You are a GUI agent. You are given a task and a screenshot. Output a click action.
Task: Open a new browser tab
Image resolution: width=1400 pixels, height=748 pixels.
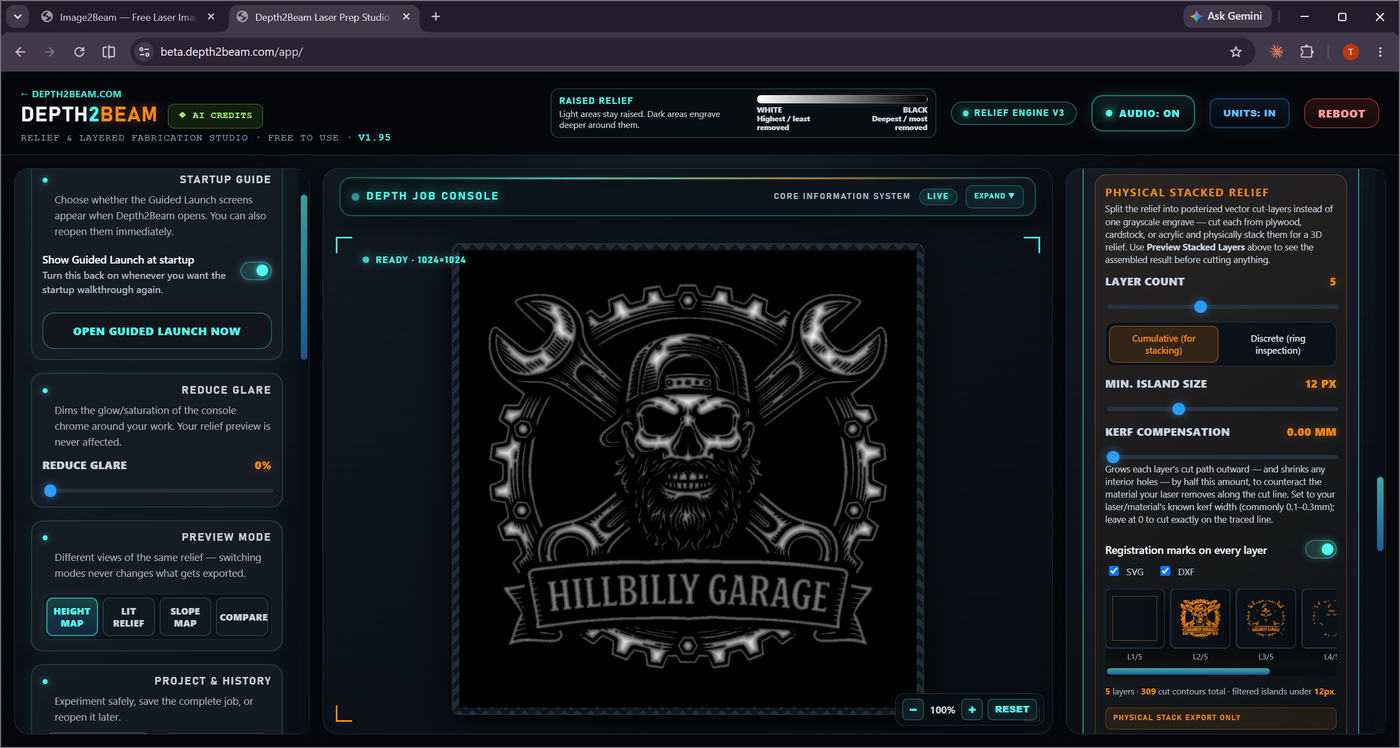pos(436,17)
